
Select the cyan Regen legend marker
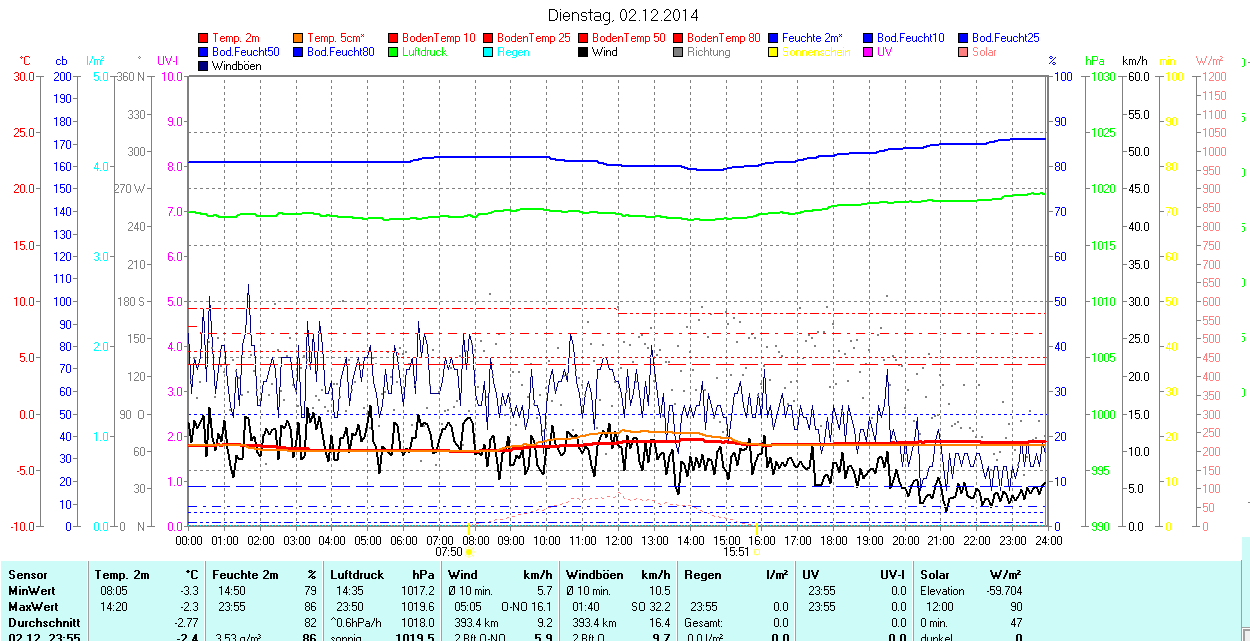coord(488,52)
